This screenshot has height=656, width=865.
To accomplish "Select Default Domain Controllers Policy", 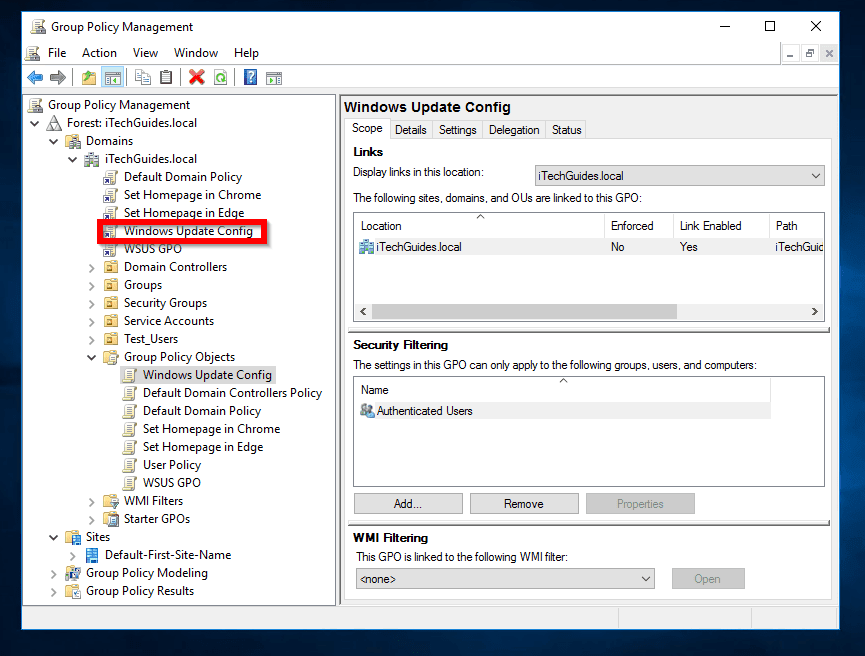I will [x=232, y=393].
